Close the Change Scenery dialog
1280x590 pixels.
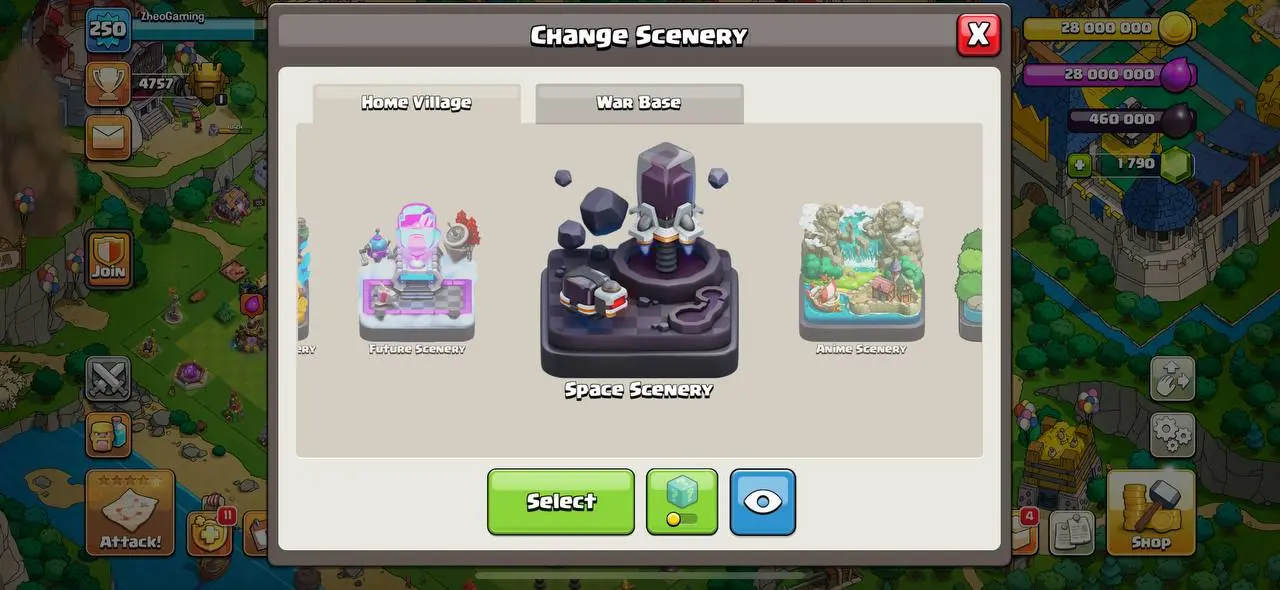tap(978, 35)
